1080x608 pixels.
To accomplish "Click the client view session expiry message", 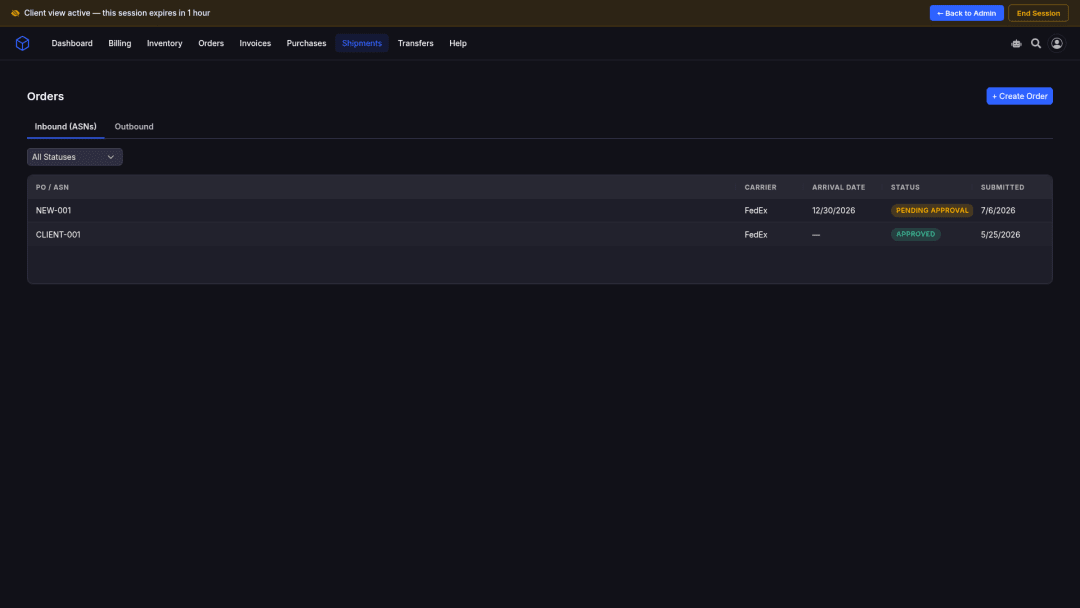I will [117, 13].
